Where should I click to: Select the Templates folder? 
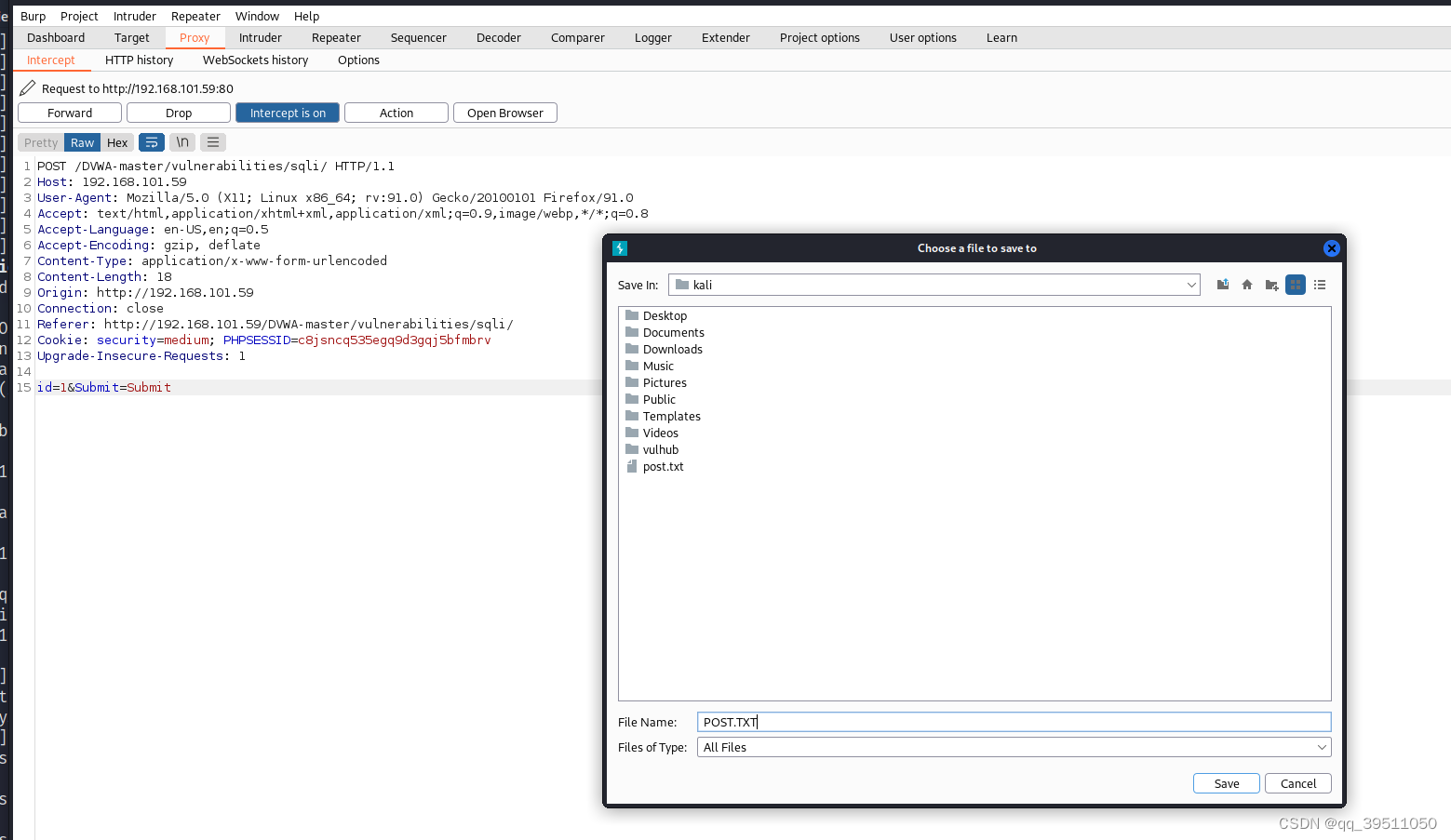click(x=662, y=417)
